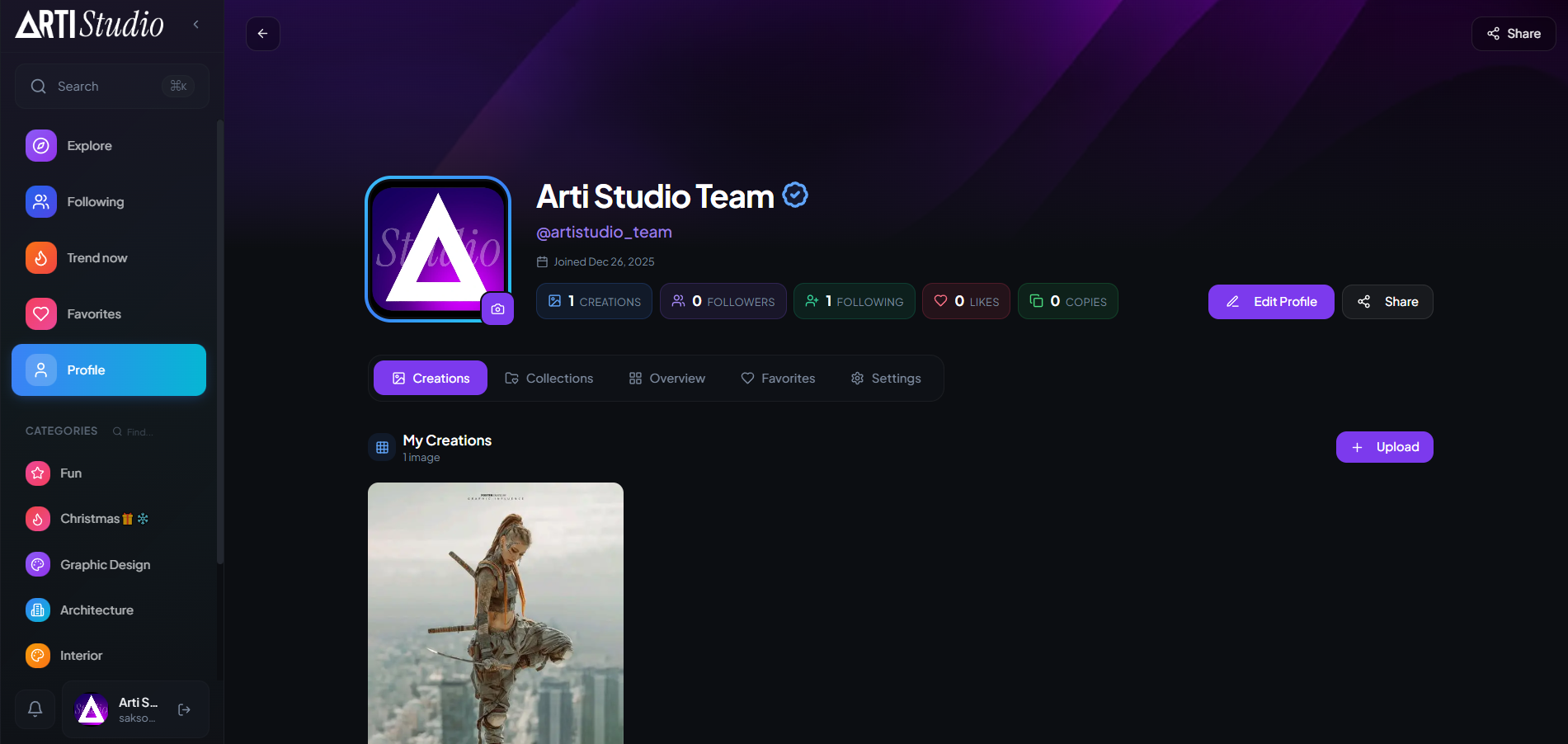1568x744 pixels.
Task: Click the @artistudio_team handle
Action: (605, 233)
